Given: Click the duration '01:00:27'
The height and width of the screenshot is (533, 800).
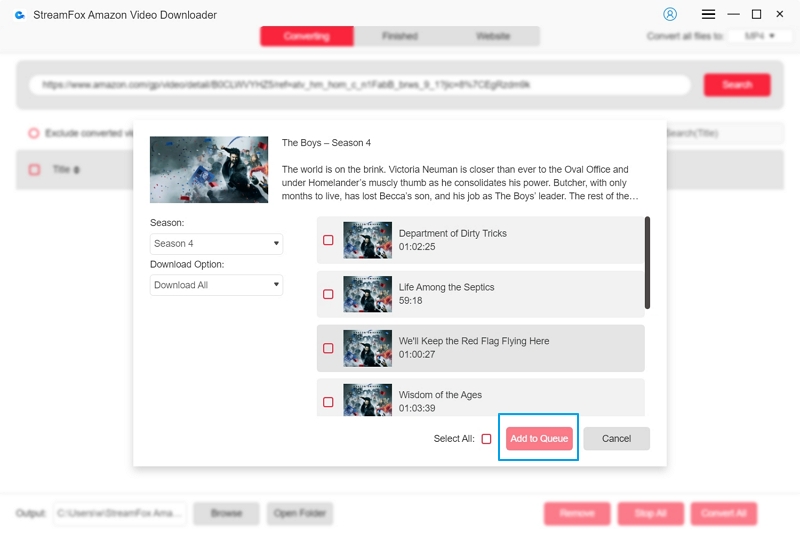Looking at the screenshot, I should click(417, 354).
